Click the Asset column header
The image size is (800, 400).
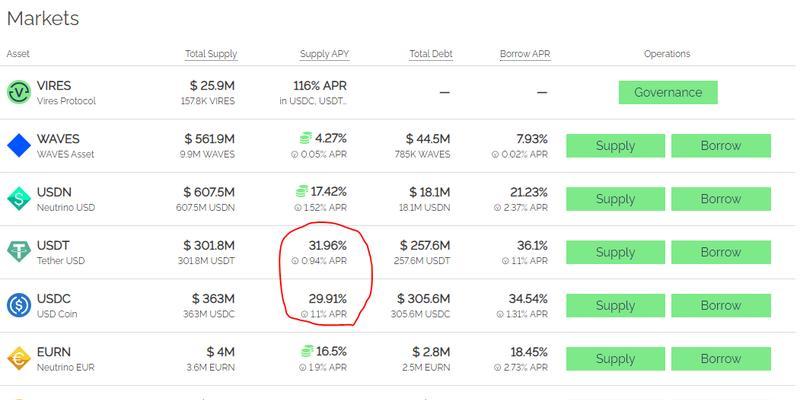(18, 54)
